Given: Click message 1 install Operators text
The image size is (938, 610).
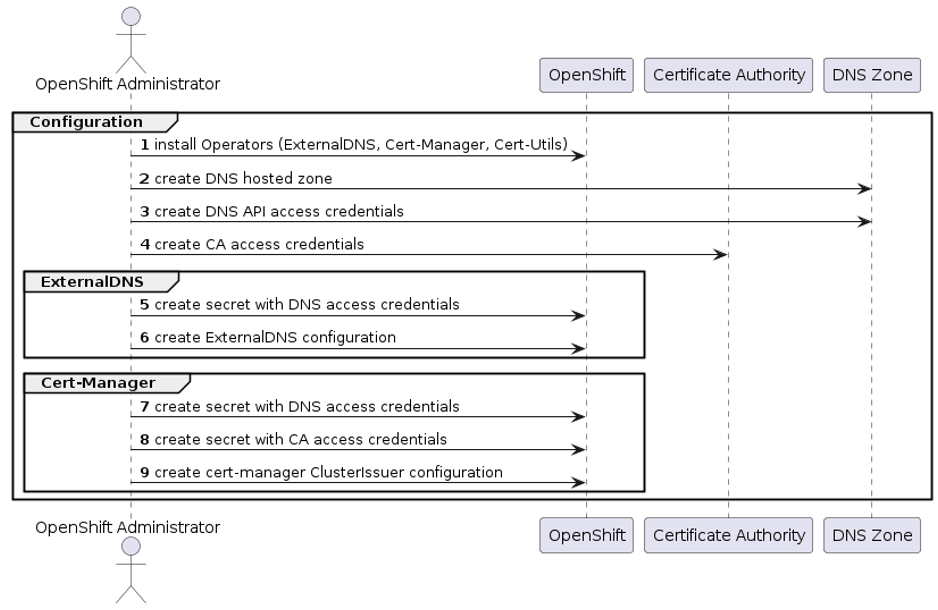Looking at the screenshot, I should tap(354, 145).
